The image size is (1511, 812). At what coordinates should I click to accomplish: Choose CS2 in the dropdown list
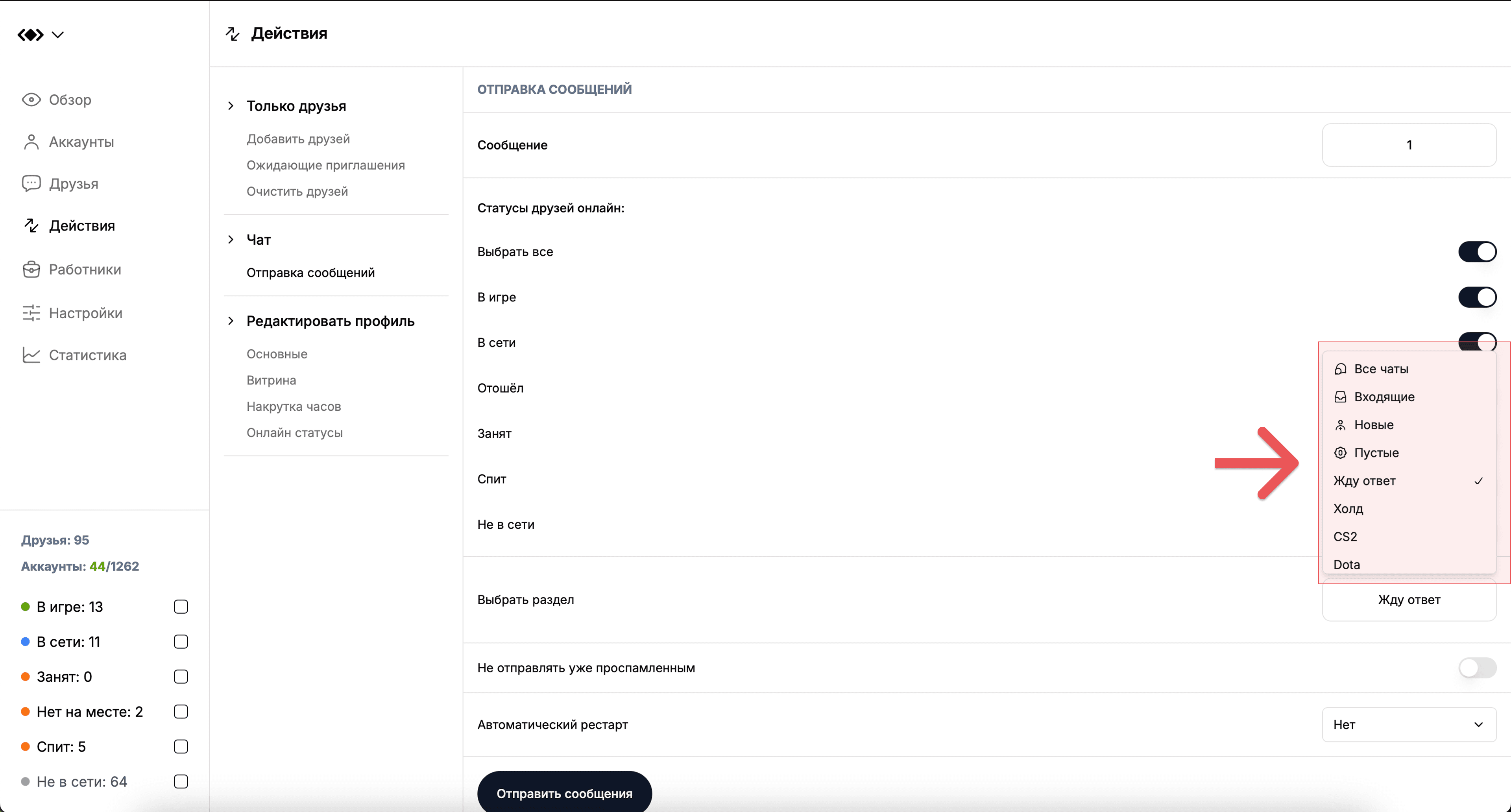(1345, 537)
